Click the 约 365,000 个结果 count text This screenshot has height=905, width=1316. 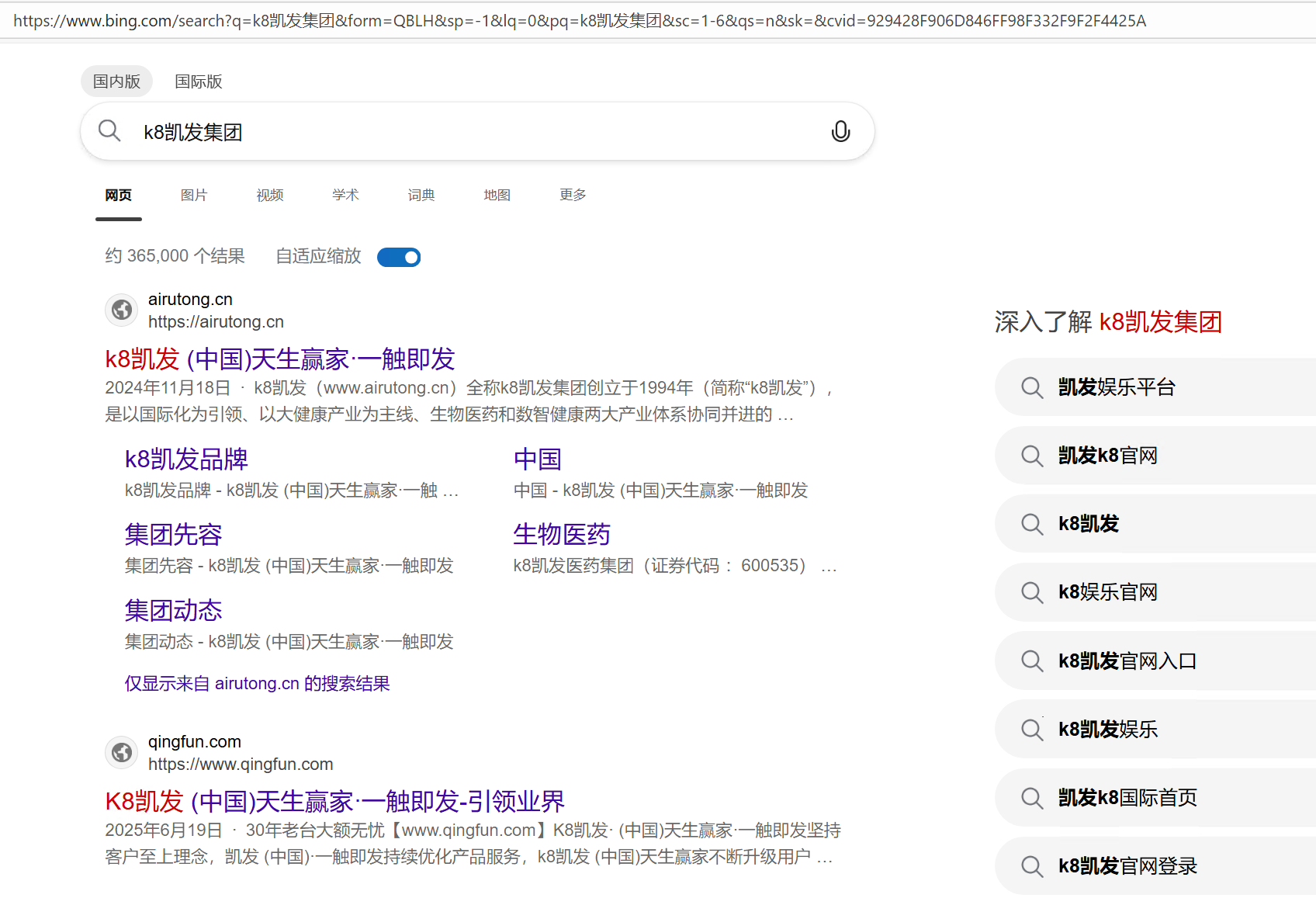coord(175,256)
